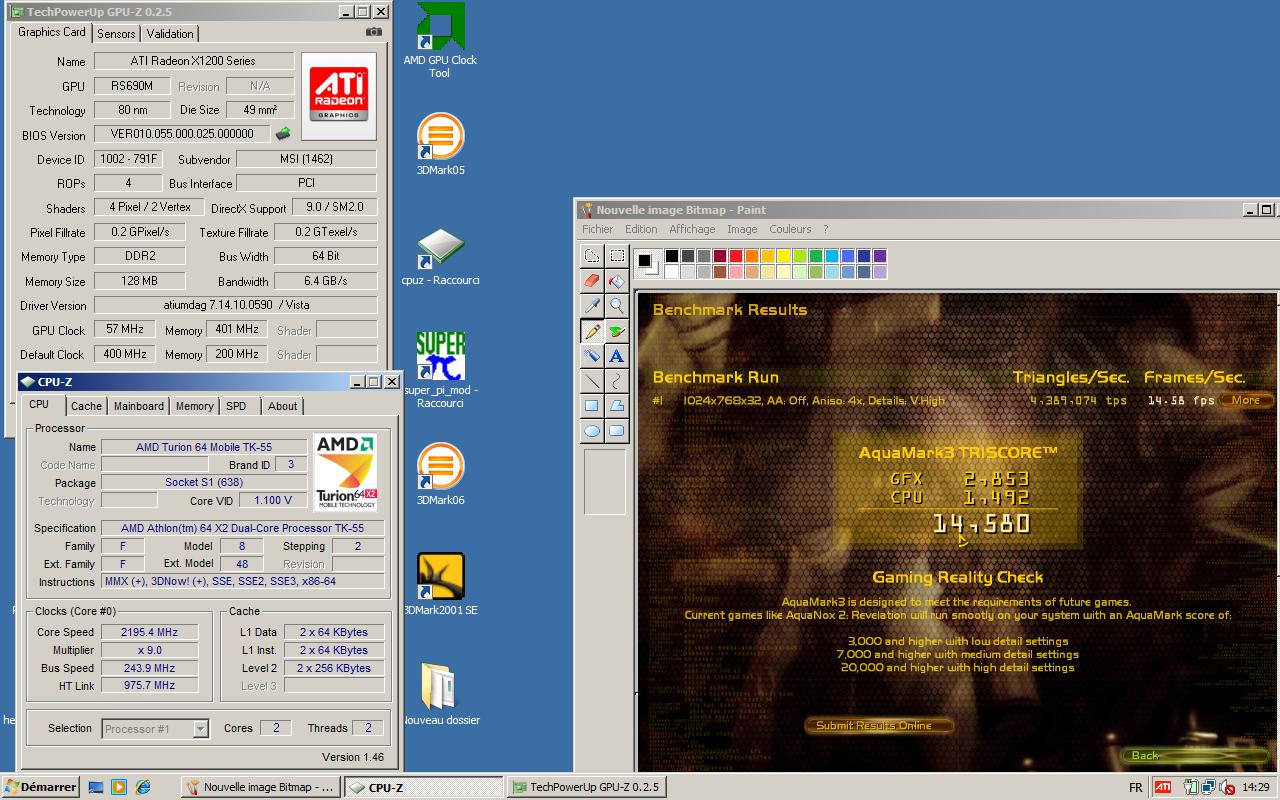Switch to Nouvelle image Bitmap taskbar button
Screen dimensions: 1280x800
[260, 787]
